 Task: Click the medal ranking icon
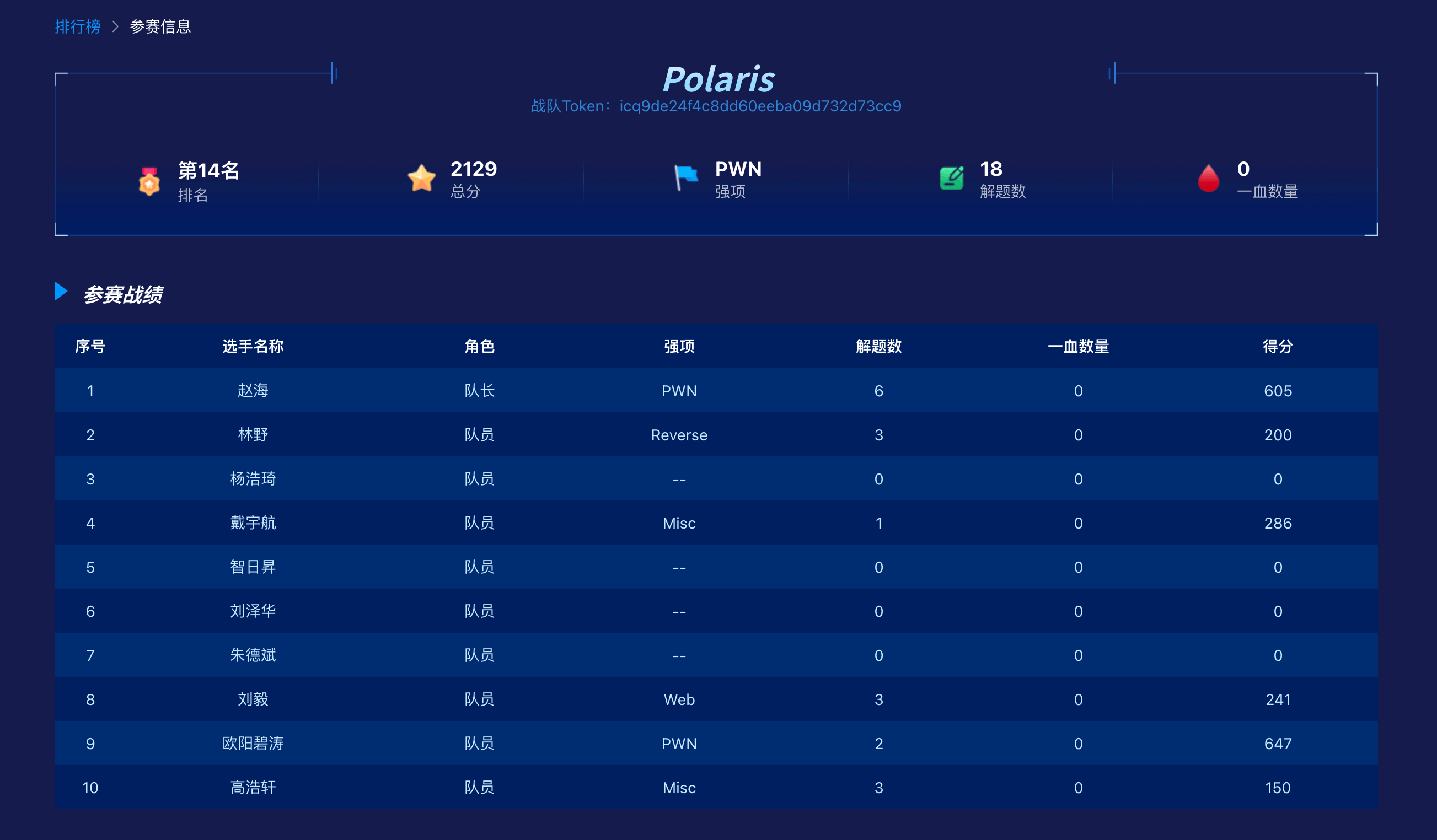coord(149,181)
